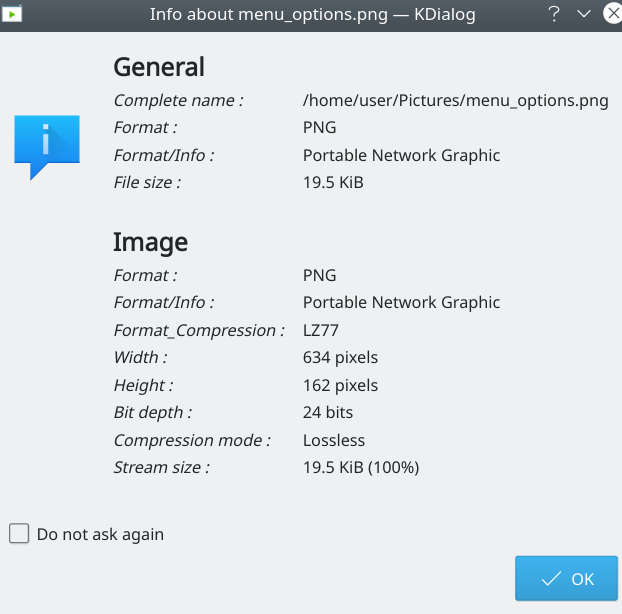The height and width of the screenshot is (614, 622).
Task: Click the 19.5 KiB file size value
Action: (x=333, y=182)
